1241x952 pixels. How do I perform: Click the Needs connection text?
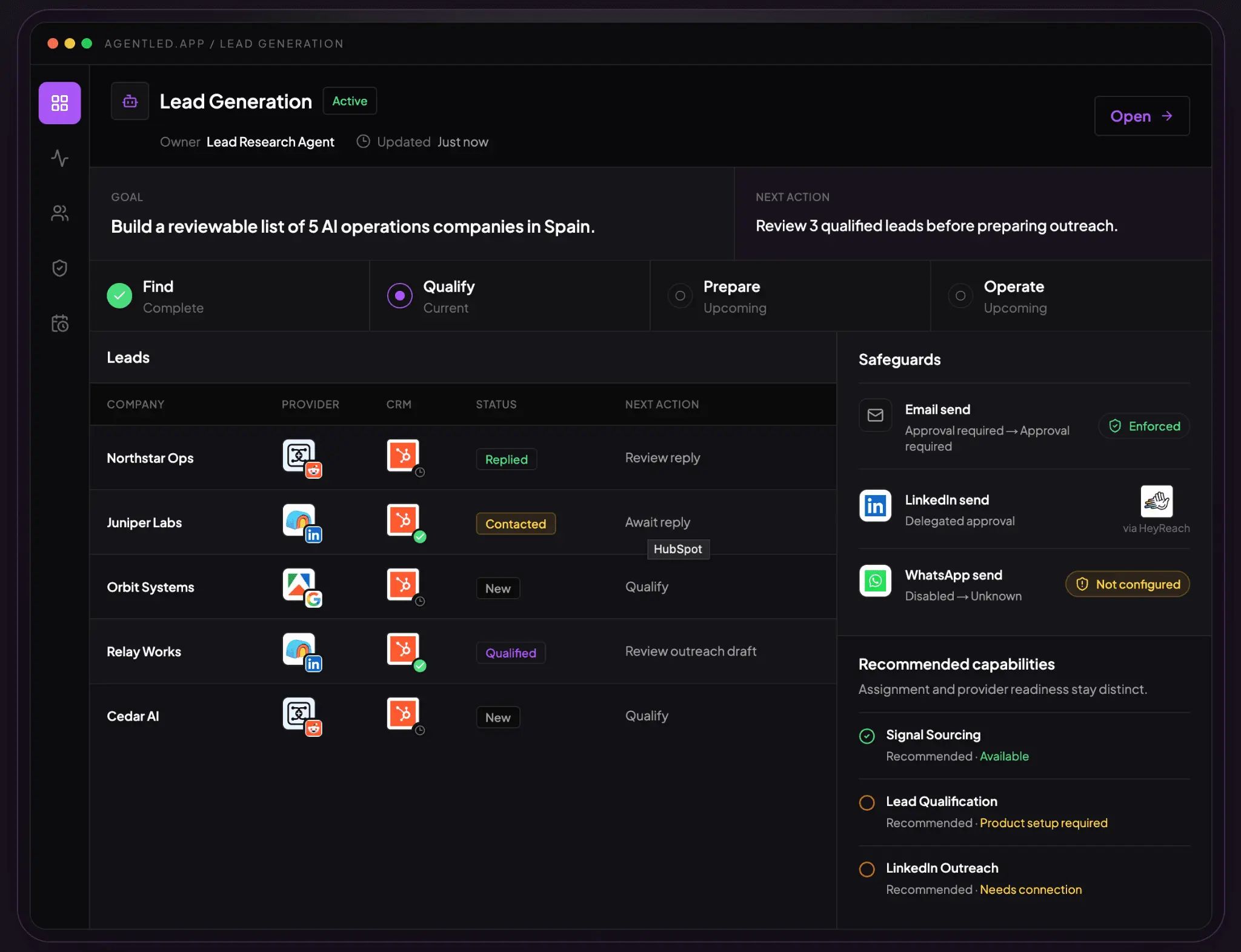pos(1031,890)
